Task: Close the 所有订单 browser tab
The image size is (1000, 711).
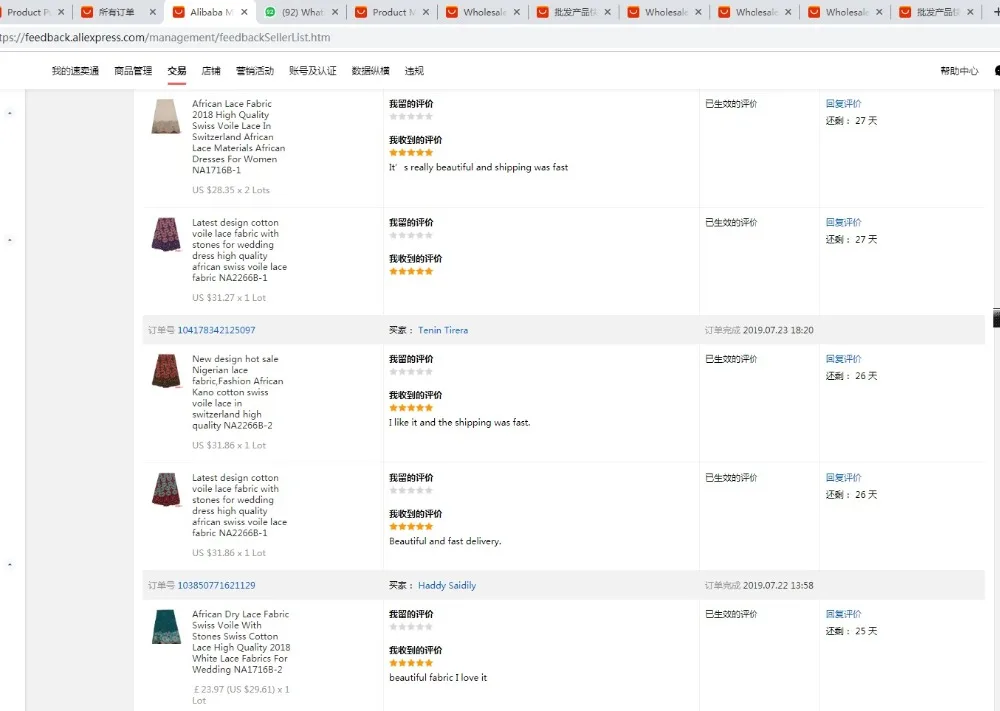Action: point(152,12)
